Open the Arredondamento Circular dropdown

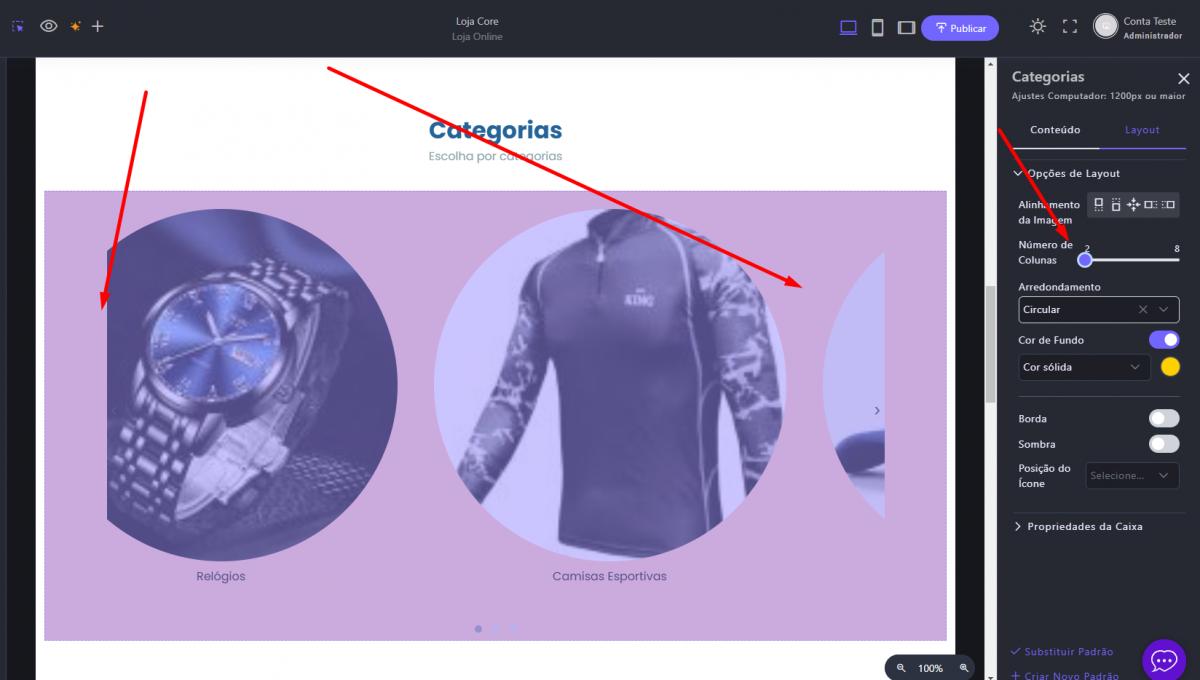point(1099,310)
